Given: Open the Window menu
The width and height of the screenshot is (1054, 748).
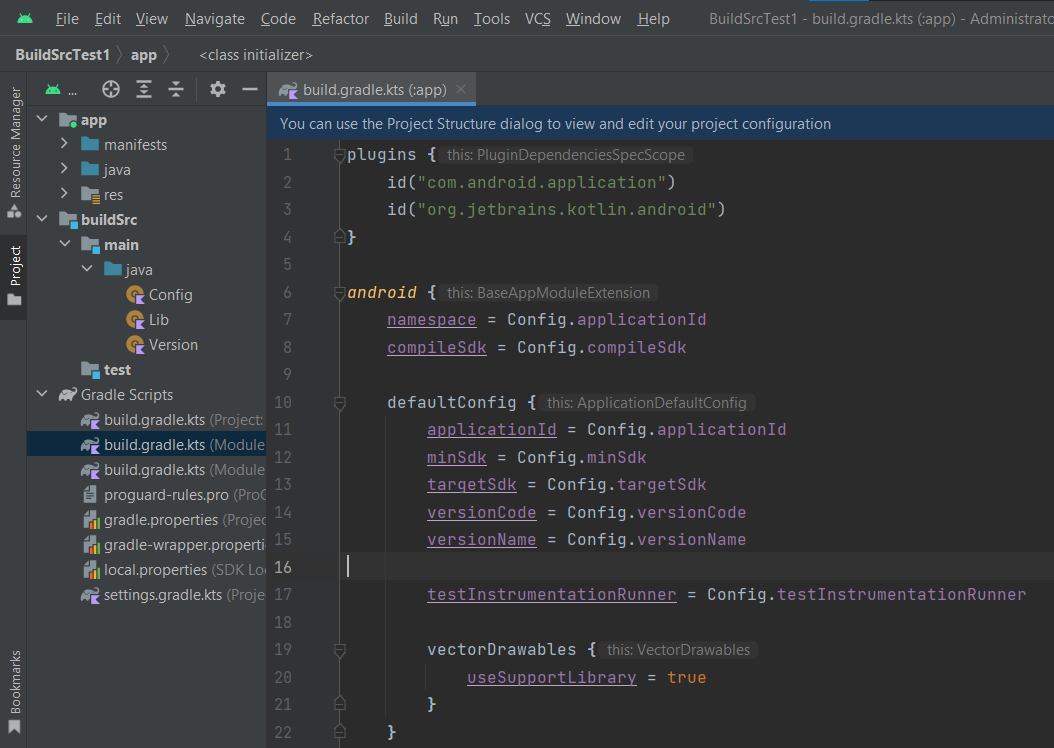Looking at the screenshot, I should [593, 19].
